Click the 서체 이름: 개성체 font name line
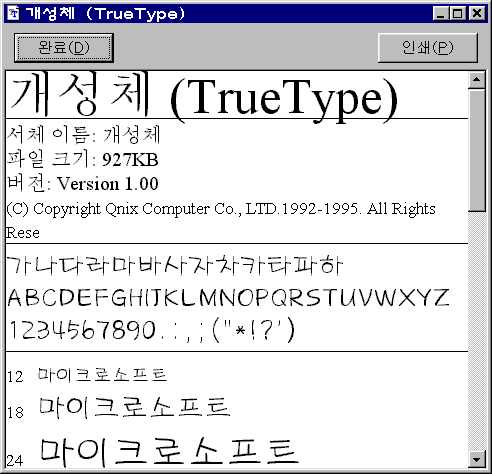Image resolution: width=492 pixels, height=474 pixels. pyautogui.click(x=84, y=135)
